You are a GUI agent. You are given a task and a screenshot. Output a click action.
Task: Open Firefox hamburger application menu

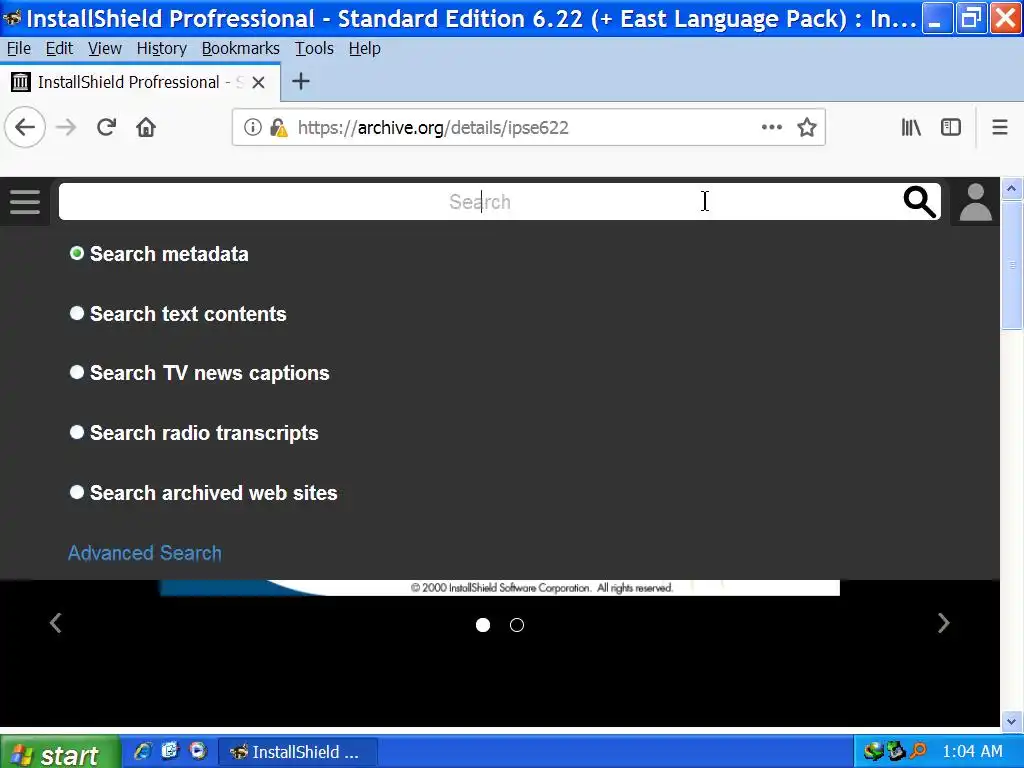click(x=1000, y=127)
